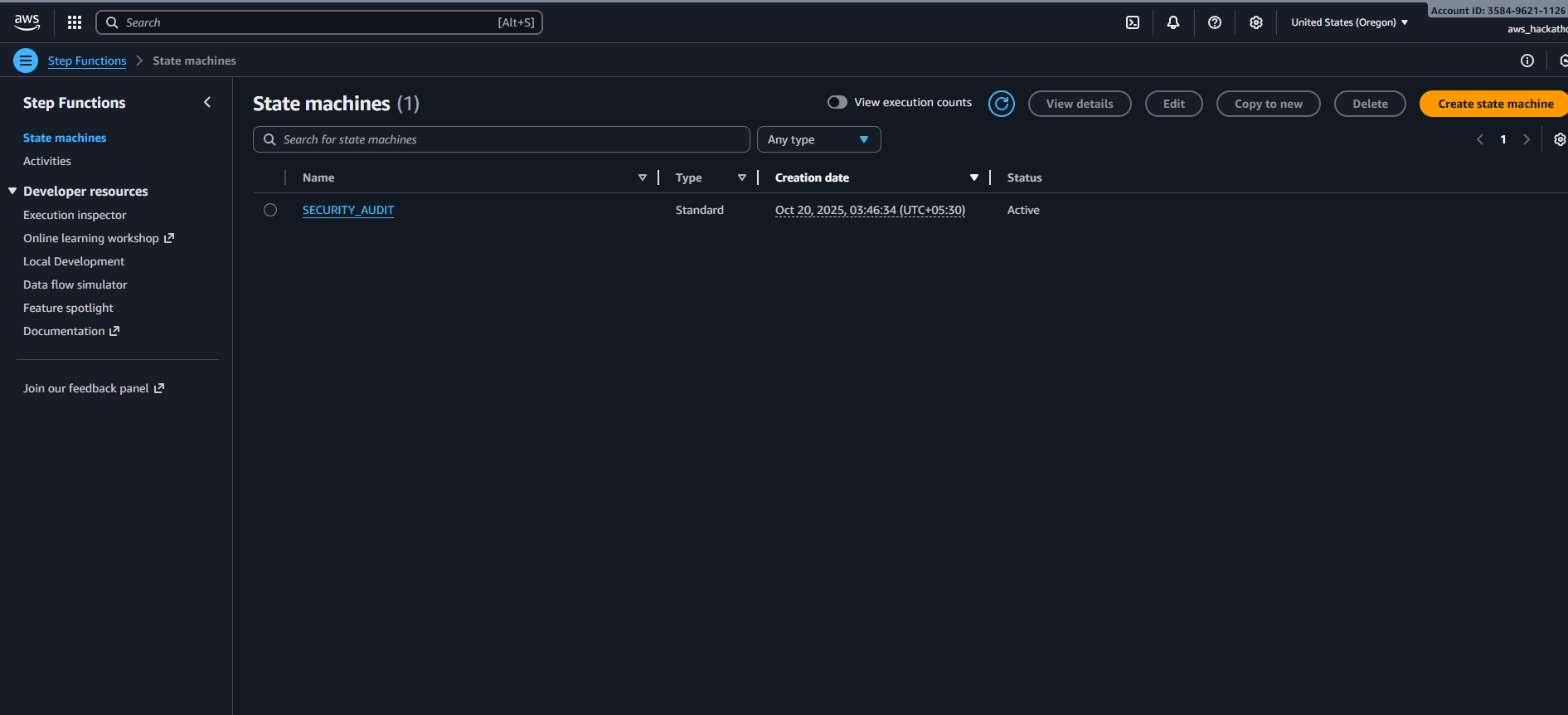
Task: Click the Copy to new button
Action: tap(1269, 104)
